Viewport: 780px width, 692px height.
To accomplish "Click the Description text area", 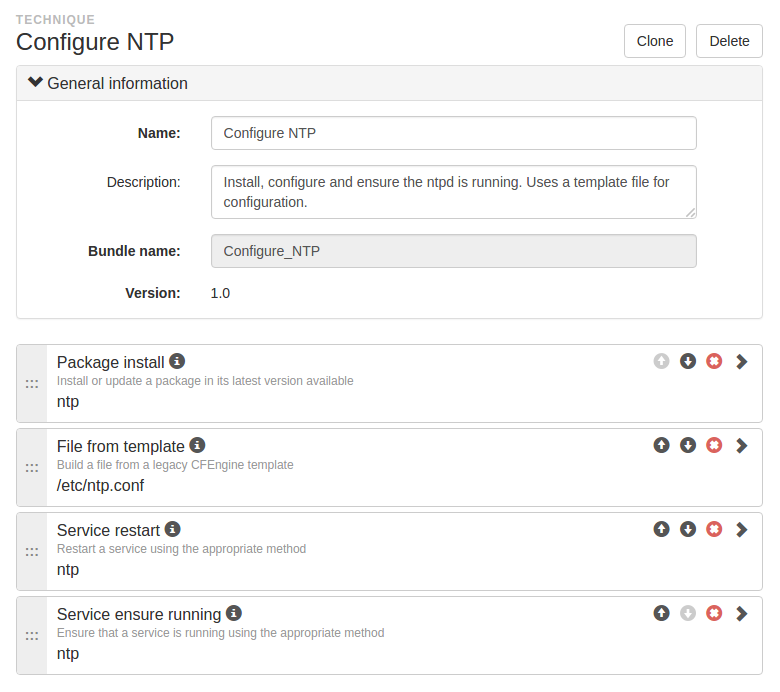I will pos(454,192).
